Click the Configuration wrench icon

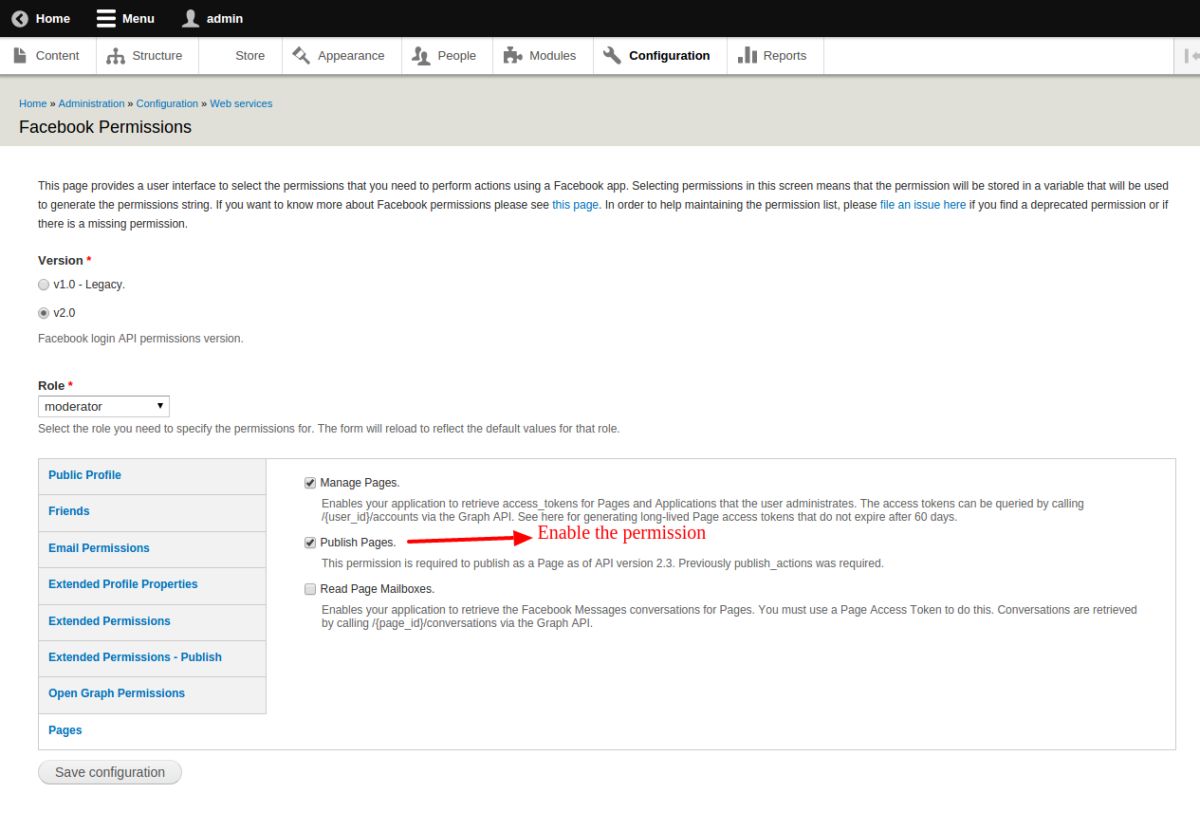(x=612, y=55)
